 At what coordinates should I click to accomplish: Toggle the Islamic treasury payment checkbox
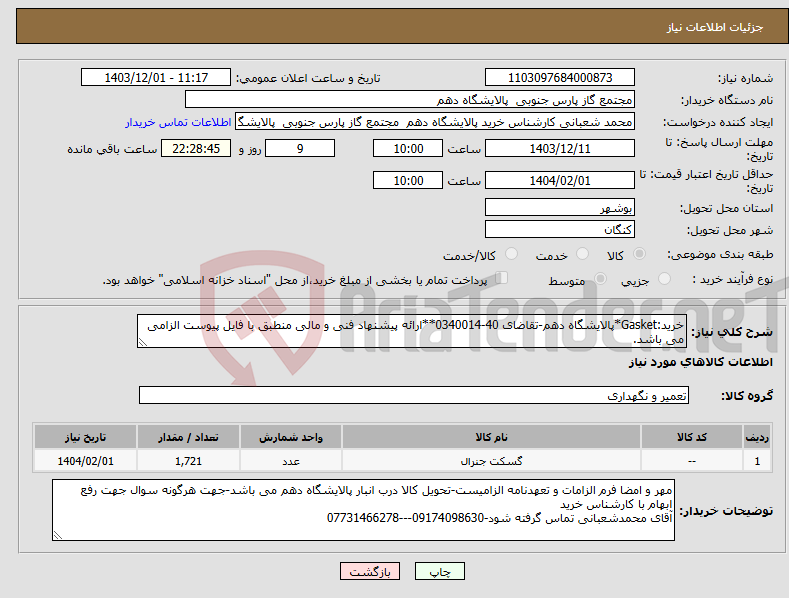[x=502, y=277]
